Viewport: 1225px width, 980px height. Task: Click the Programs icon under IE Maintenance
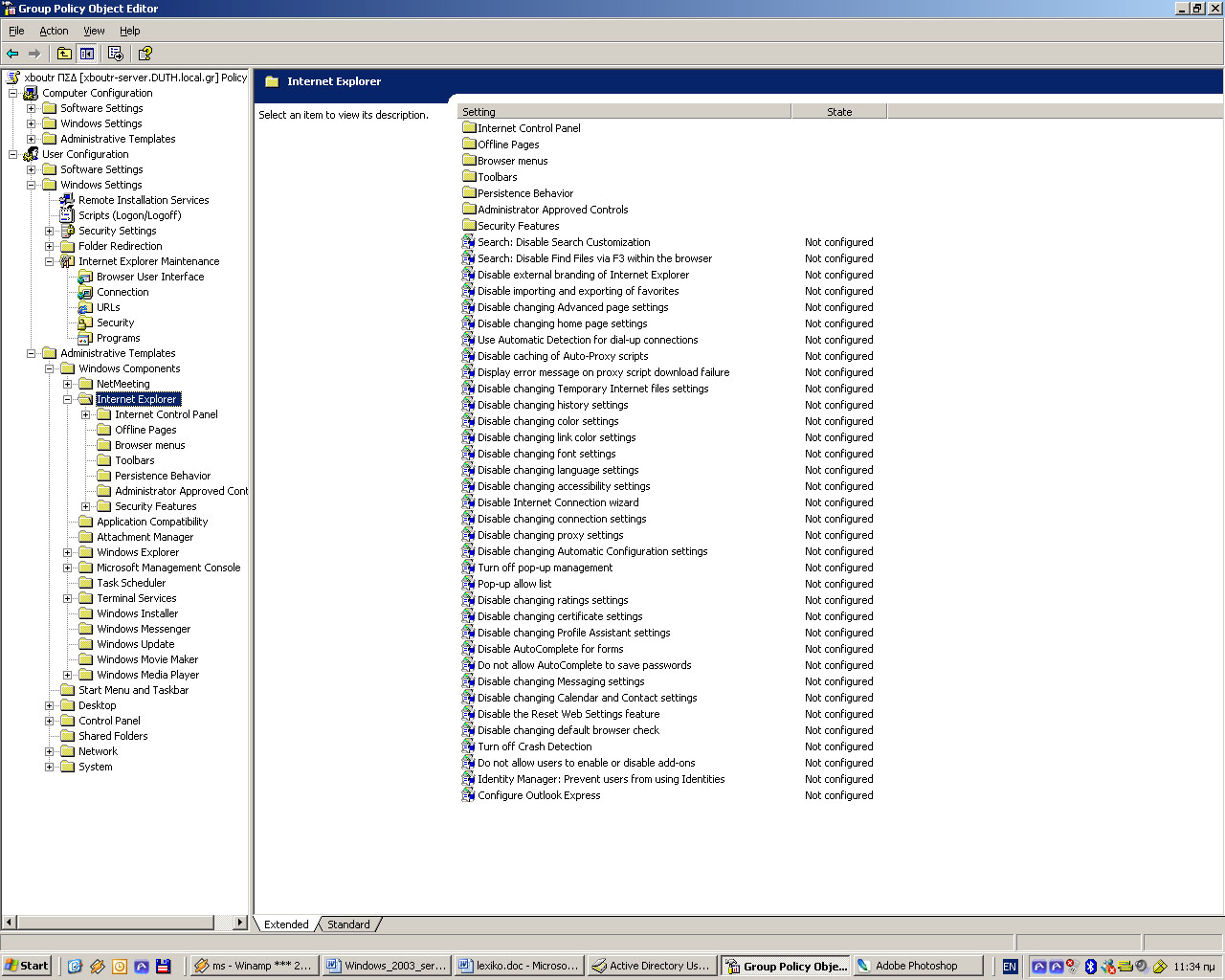click(85, 338)
